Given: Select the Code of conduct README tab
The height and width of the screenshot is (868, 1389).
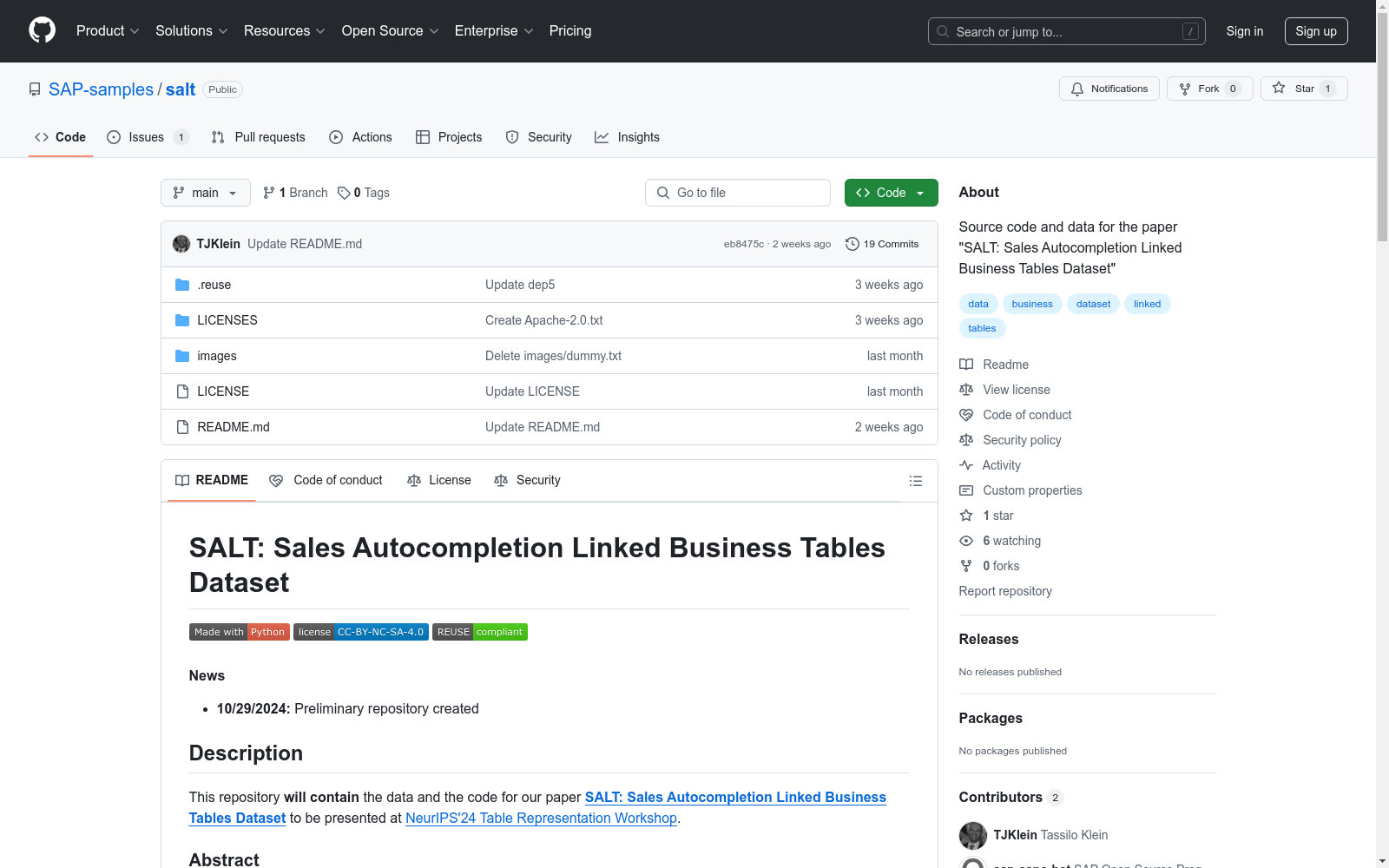Looking at the screenshot, I should (326, 480).
